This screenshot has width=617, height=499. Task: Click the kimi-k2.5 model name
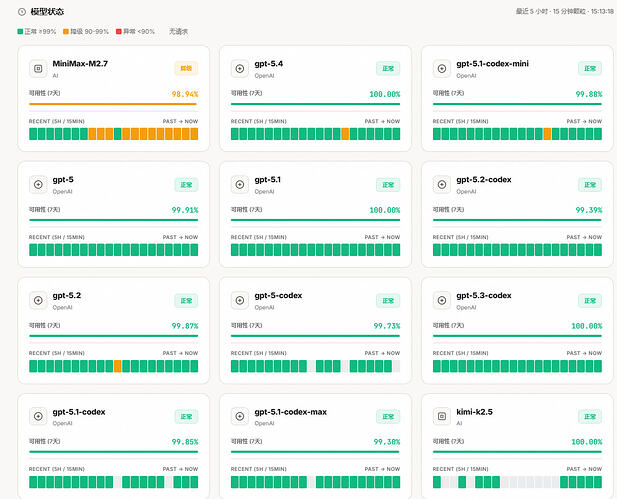(475, 412)
